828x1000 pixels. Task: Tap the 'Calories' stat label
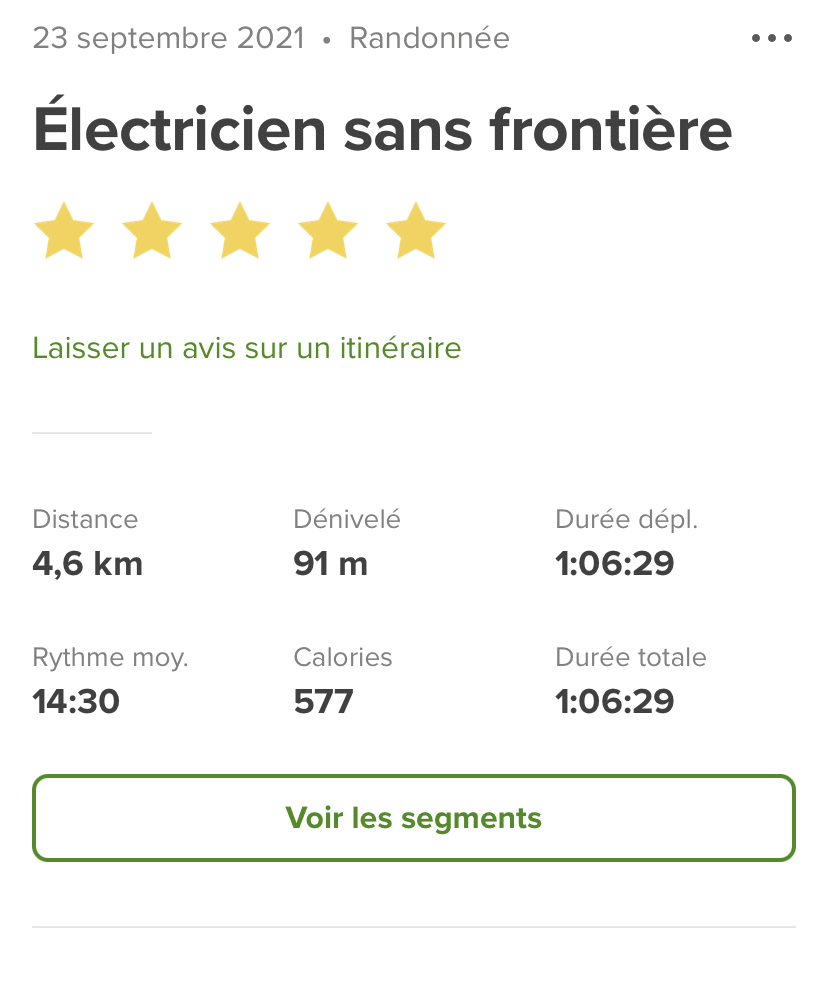click(x=343, y=657)
